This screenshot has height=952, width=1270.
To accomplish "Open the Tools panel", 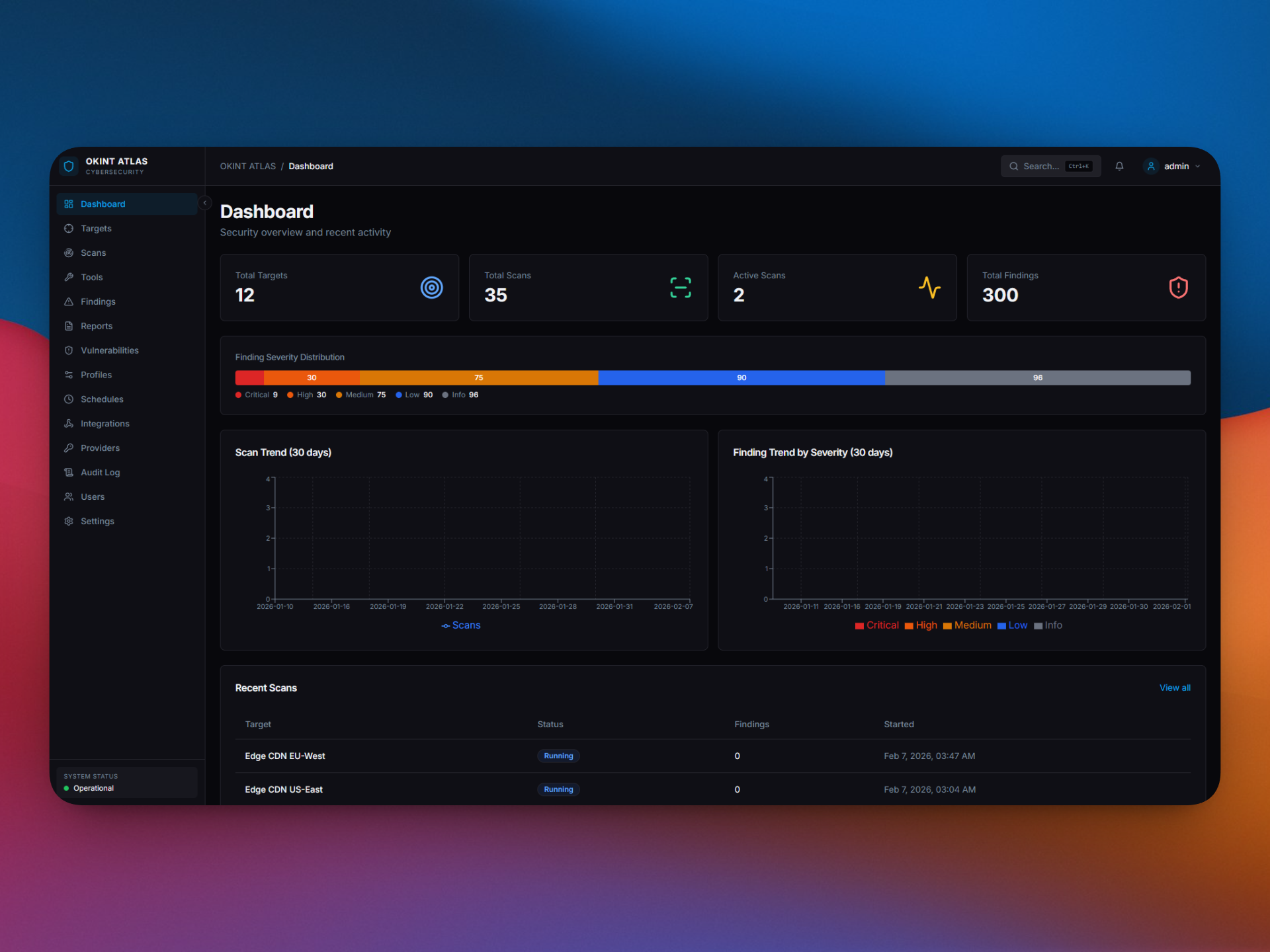I will 91,277.
